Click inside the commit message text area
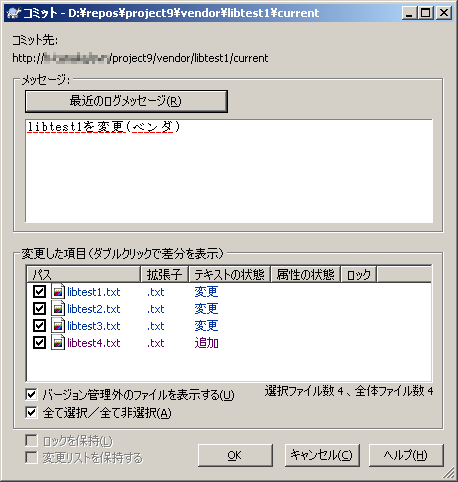The width and height of the screenshot is (458, 482). [229, 171]
